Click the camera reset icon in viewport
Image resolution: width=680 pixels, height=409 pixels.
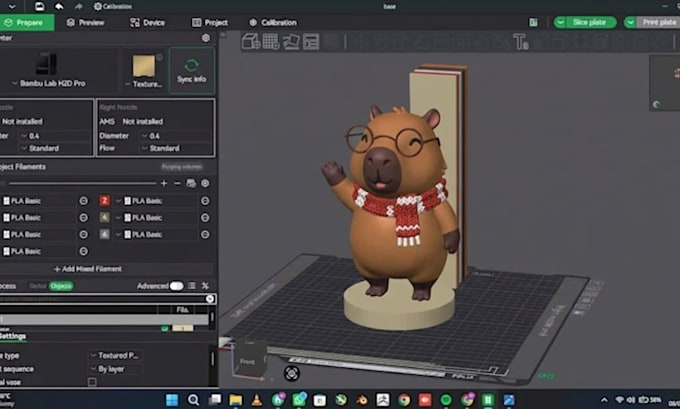point(291,373)
